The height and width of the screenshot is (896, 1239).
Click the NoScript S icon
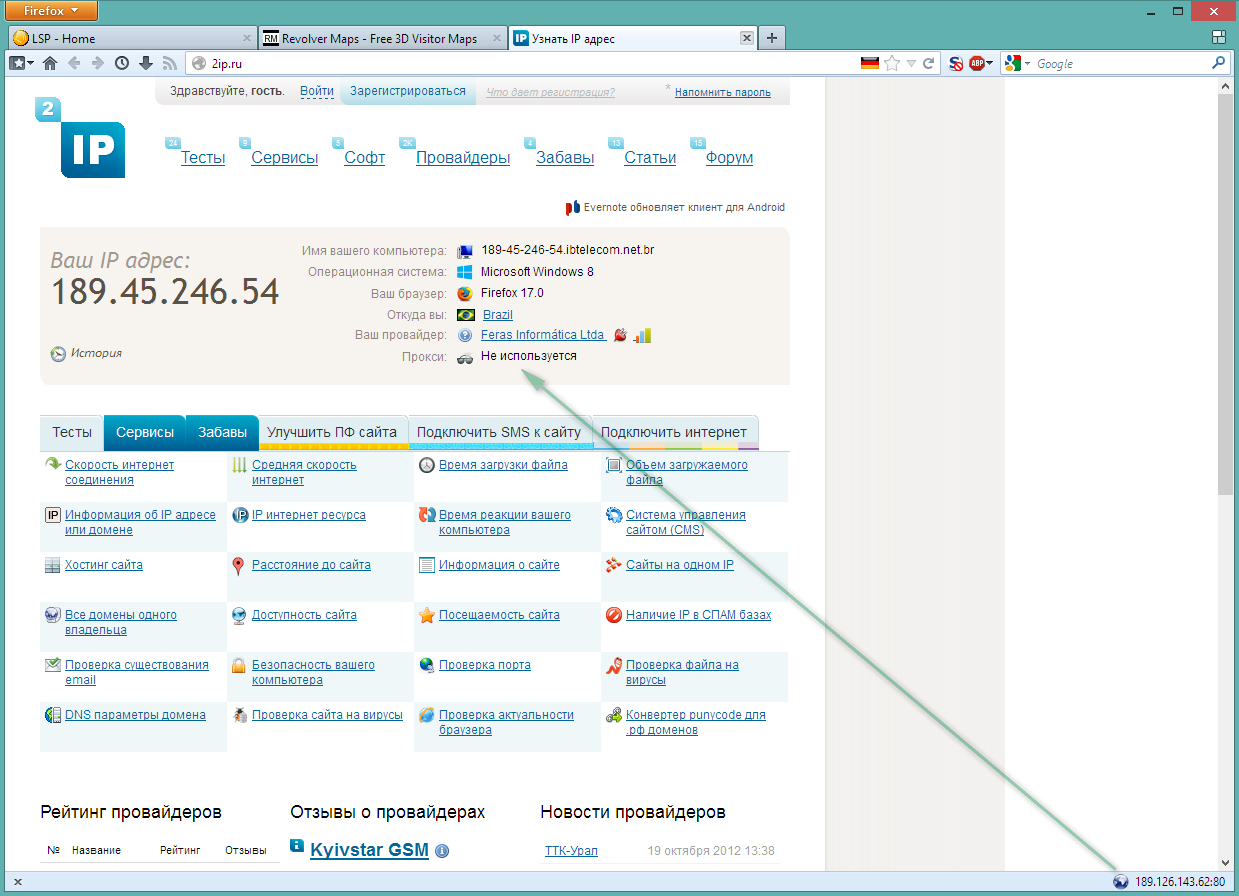point(956,63)
